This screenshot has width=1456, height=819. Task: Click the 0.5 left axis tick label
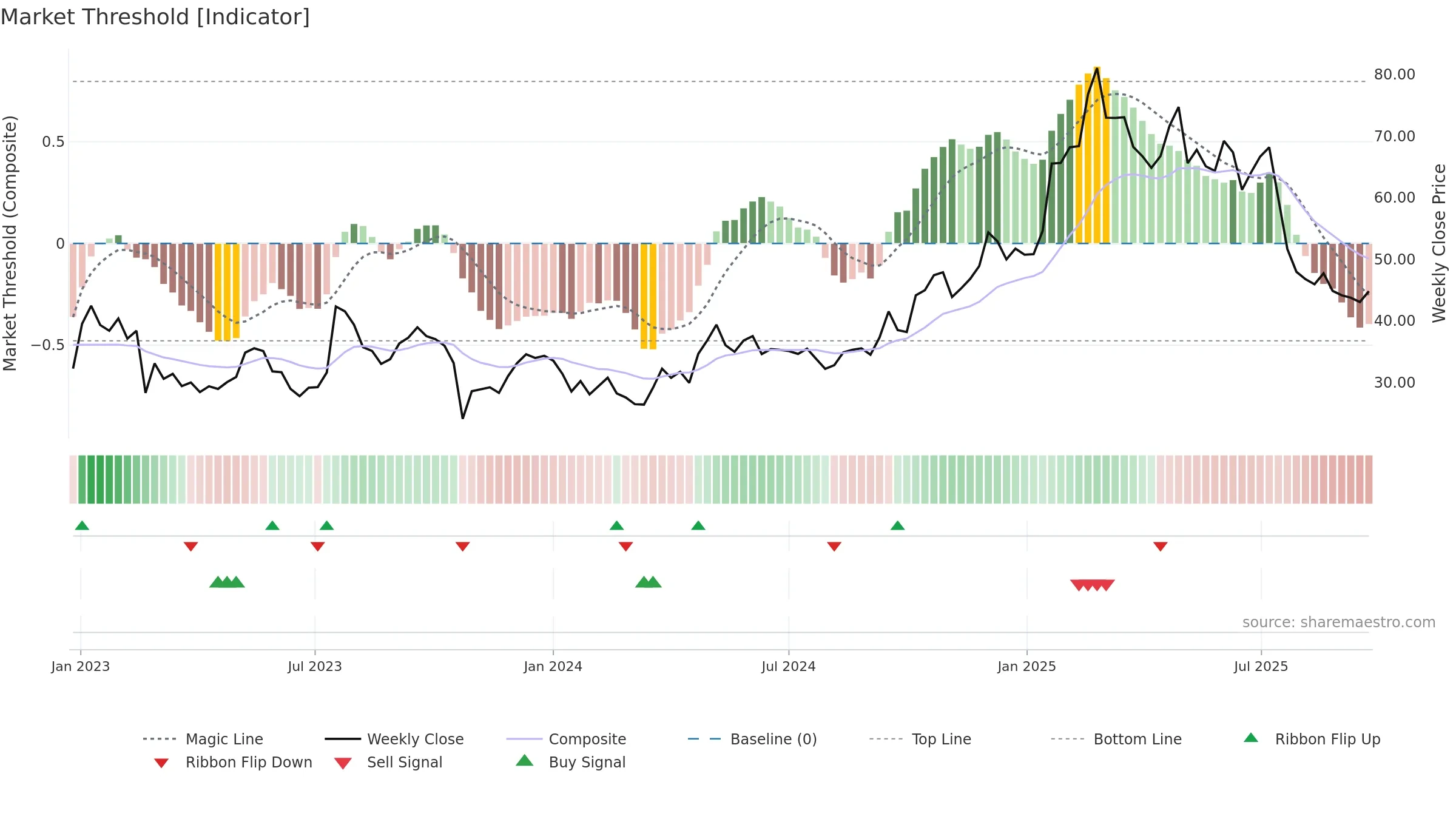click(x=53, y=142)
